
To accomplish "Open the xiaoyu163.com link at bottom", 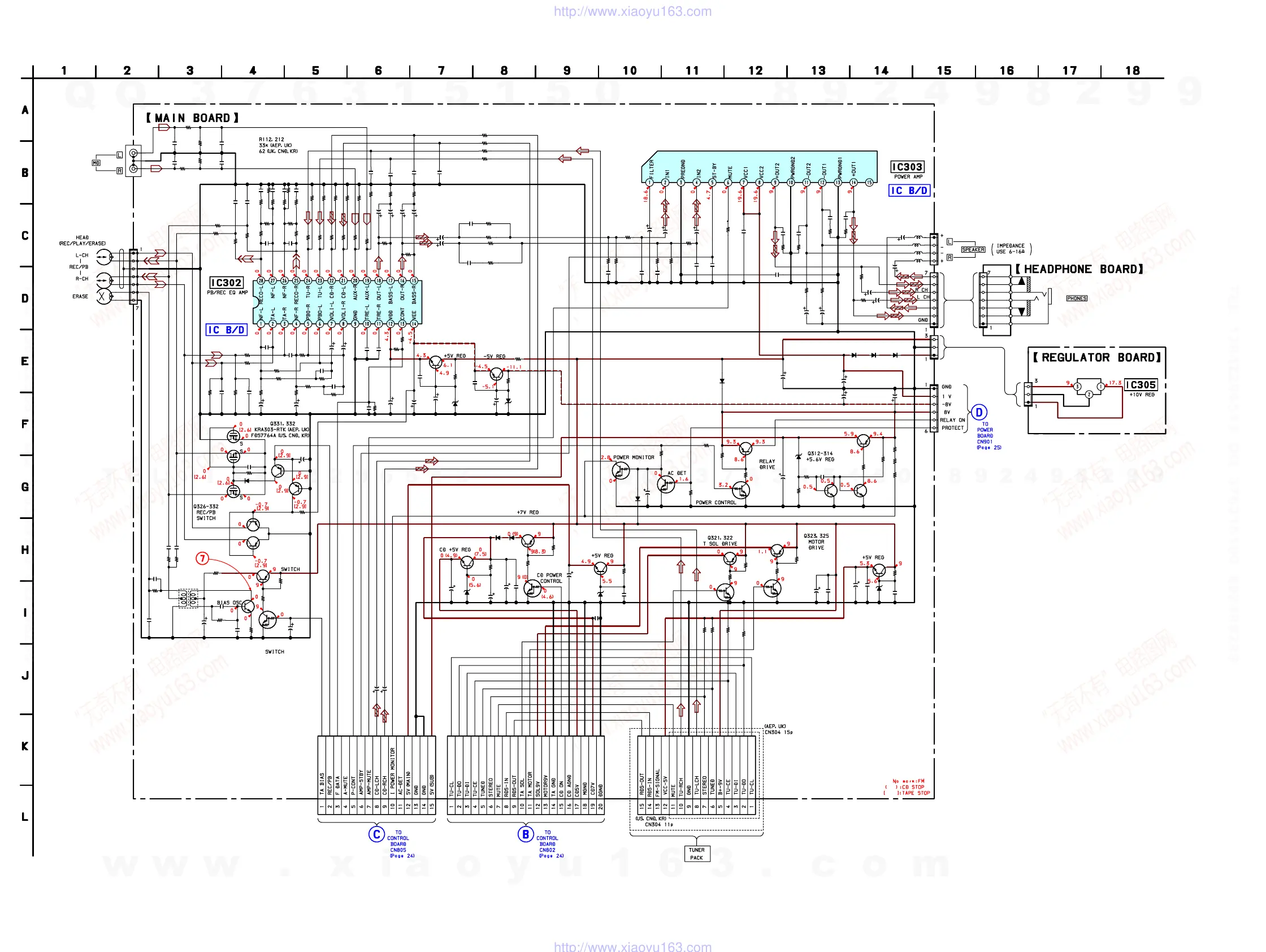I will pos(632,946).
